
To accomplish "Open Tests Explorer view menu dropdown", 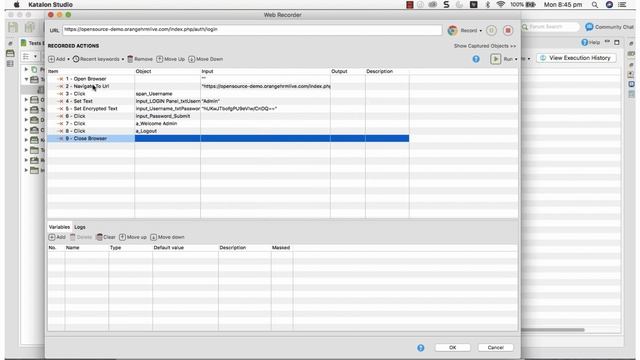I will click(x=36, y=56).
